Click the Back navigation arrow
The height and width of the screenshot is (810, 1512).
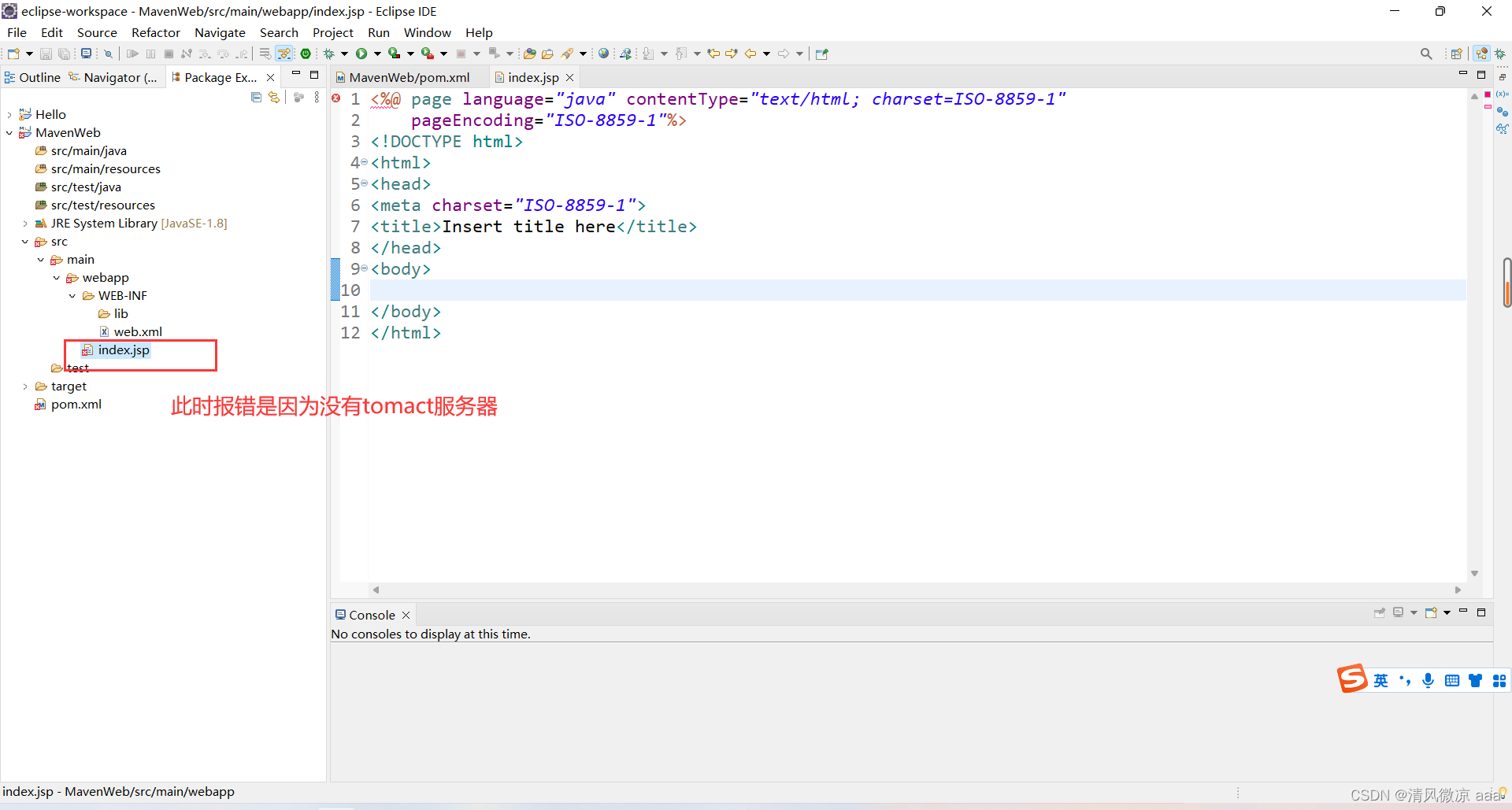pyautogui.click(x=750, y=54)
